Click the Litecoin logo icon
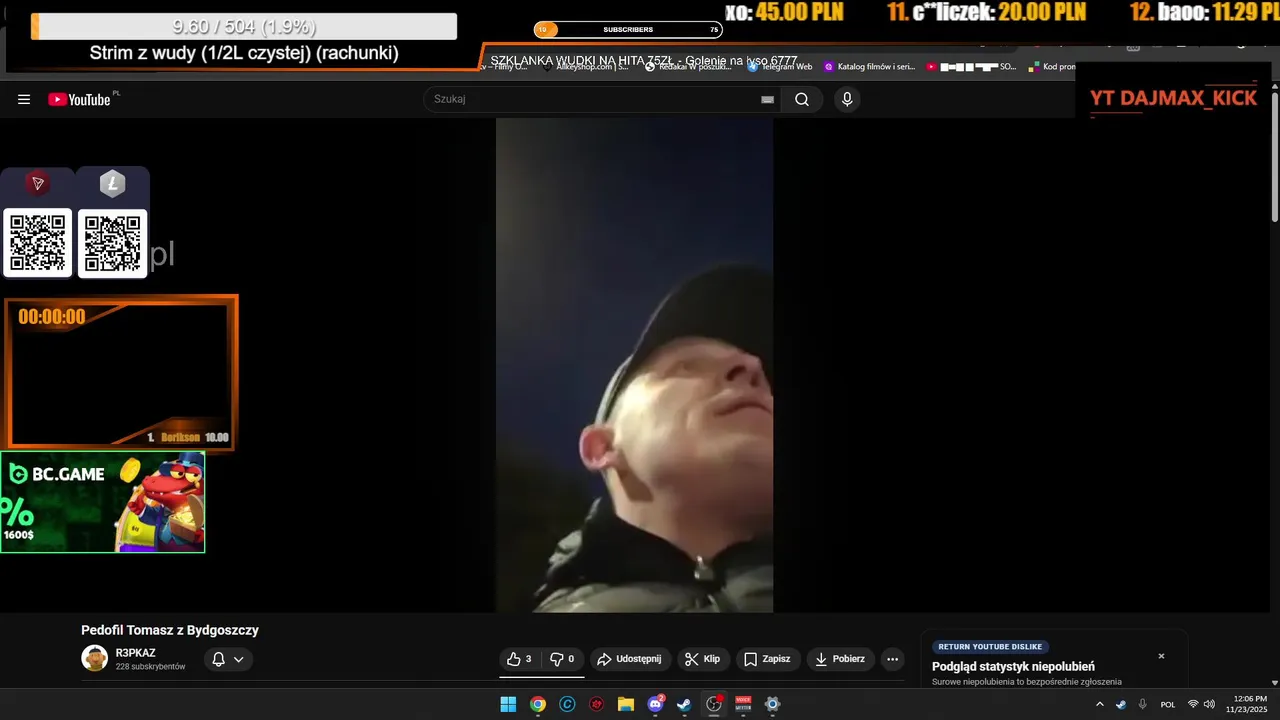The image size is (1280, 720). pos(112,183)
